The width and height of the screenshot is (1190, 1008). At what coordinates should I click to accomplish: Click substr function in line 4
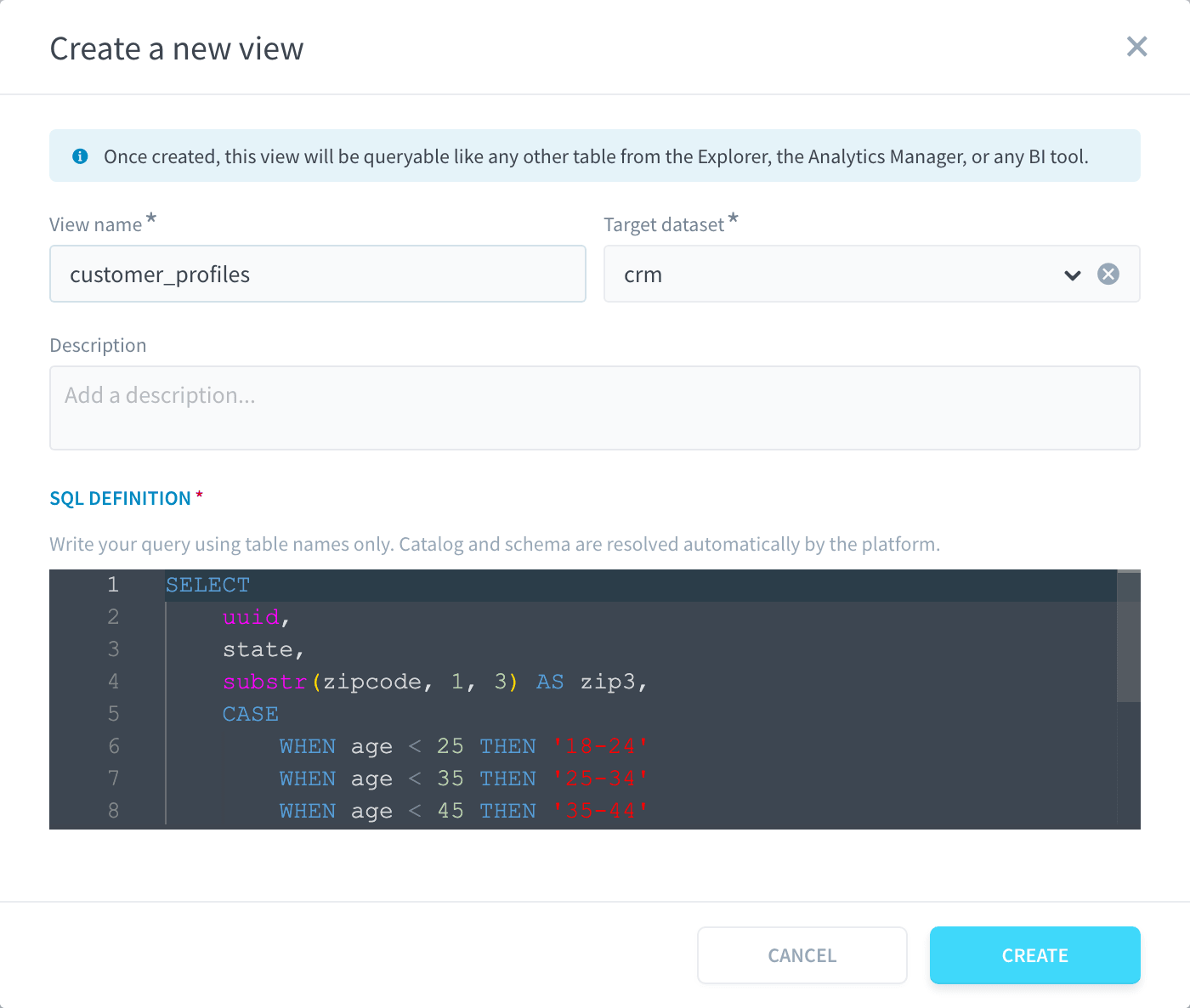264,682
